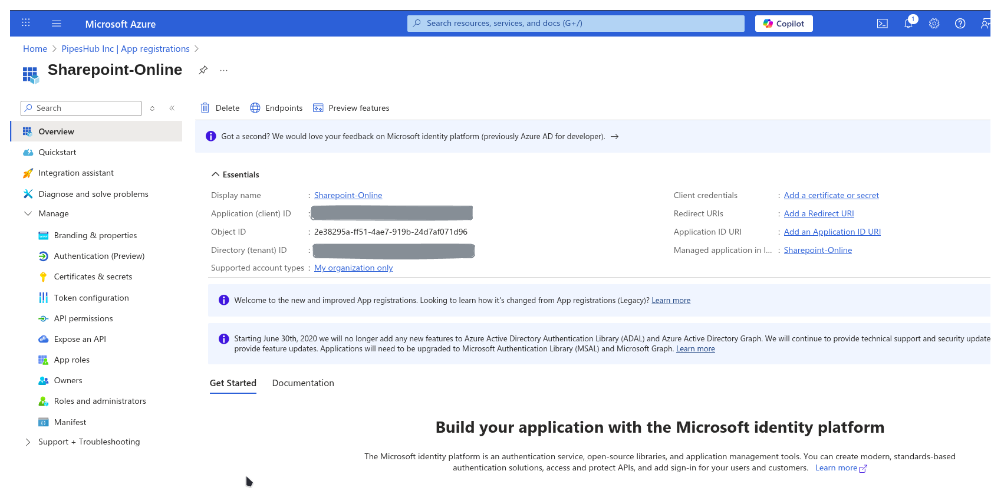The image size is (1000, 501).
Task: Open Authentication (Preview)
Action: [99, 256]
